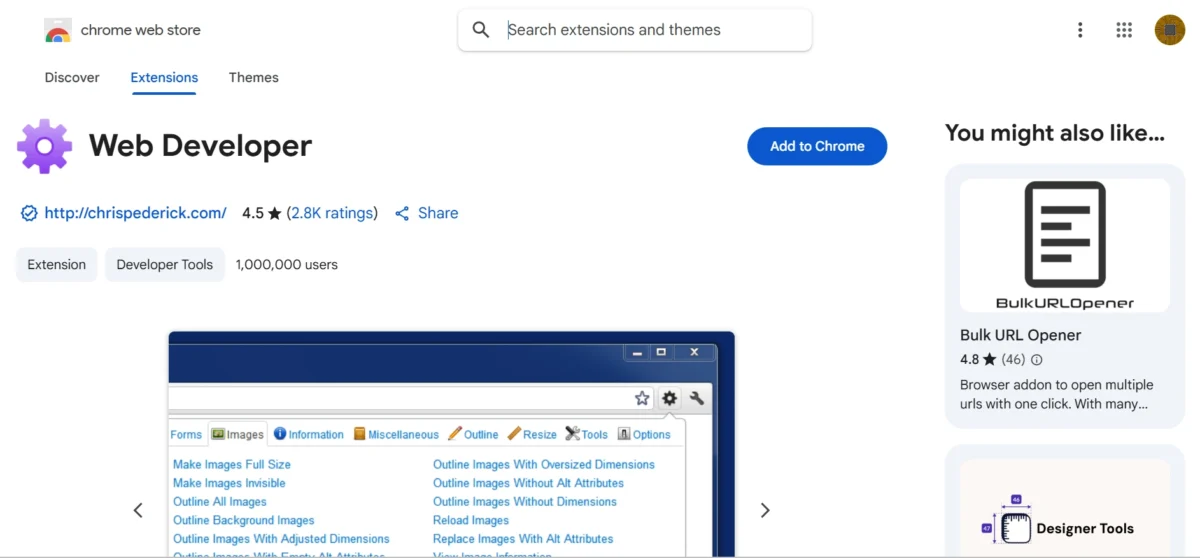Select the Extension category chip
The height and width of the screenshot is (558, 1200).
coord(57,265)
